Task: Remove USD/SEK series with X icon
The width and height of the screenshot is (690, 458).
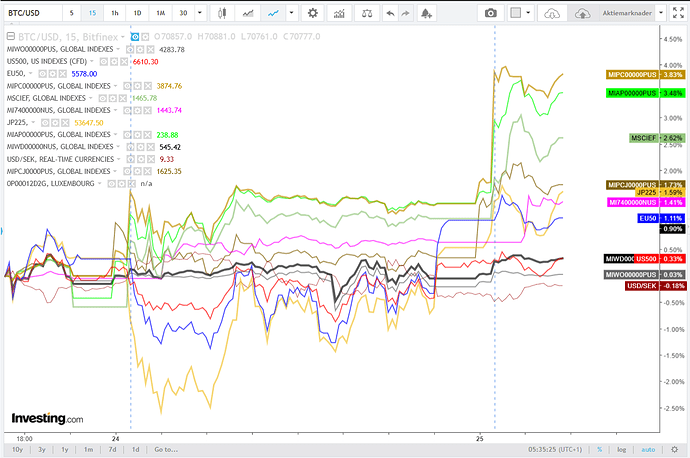Action: point(151,159)
